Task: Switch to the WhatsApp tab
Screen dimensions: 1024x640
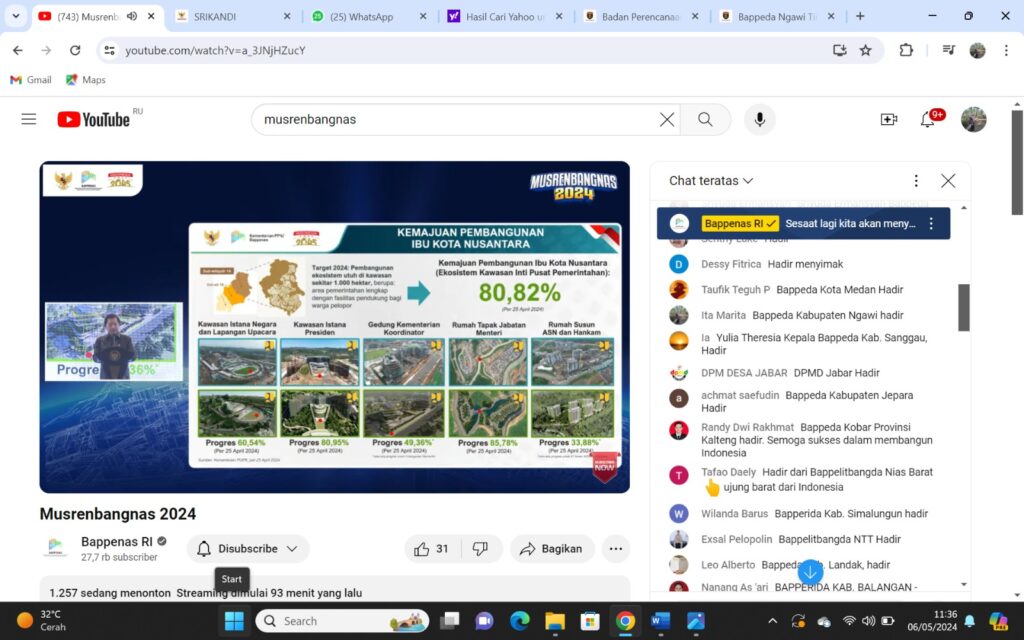Action: (370, 16)
